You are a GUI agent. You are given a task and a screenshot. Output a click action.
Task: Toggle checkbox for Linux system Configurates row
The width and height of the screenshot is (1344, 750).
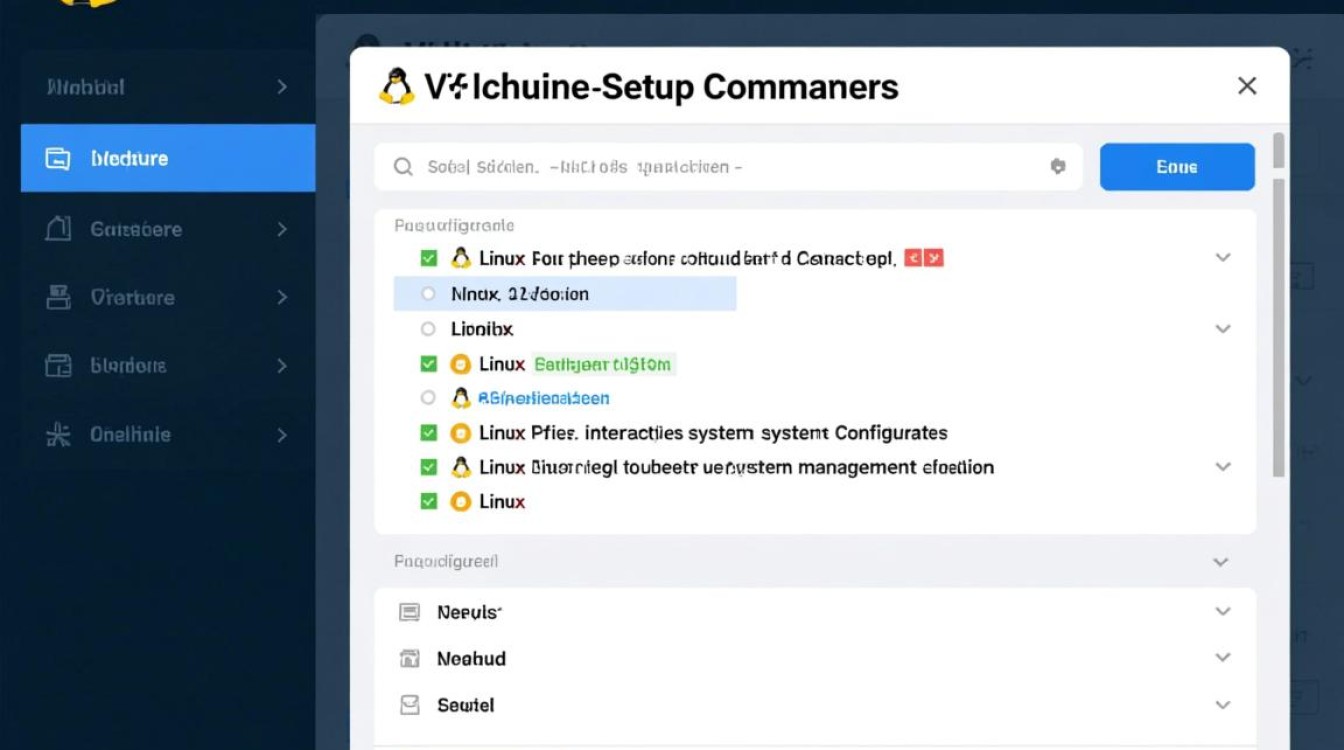pos(429,433)
